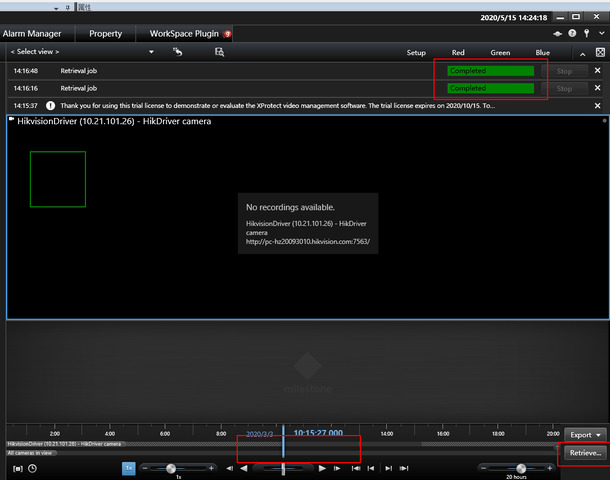The height and width of the screenshot is (480, 610).
Task: Click the reload view icon in toolbar
Action: click(x=178, y=52)
